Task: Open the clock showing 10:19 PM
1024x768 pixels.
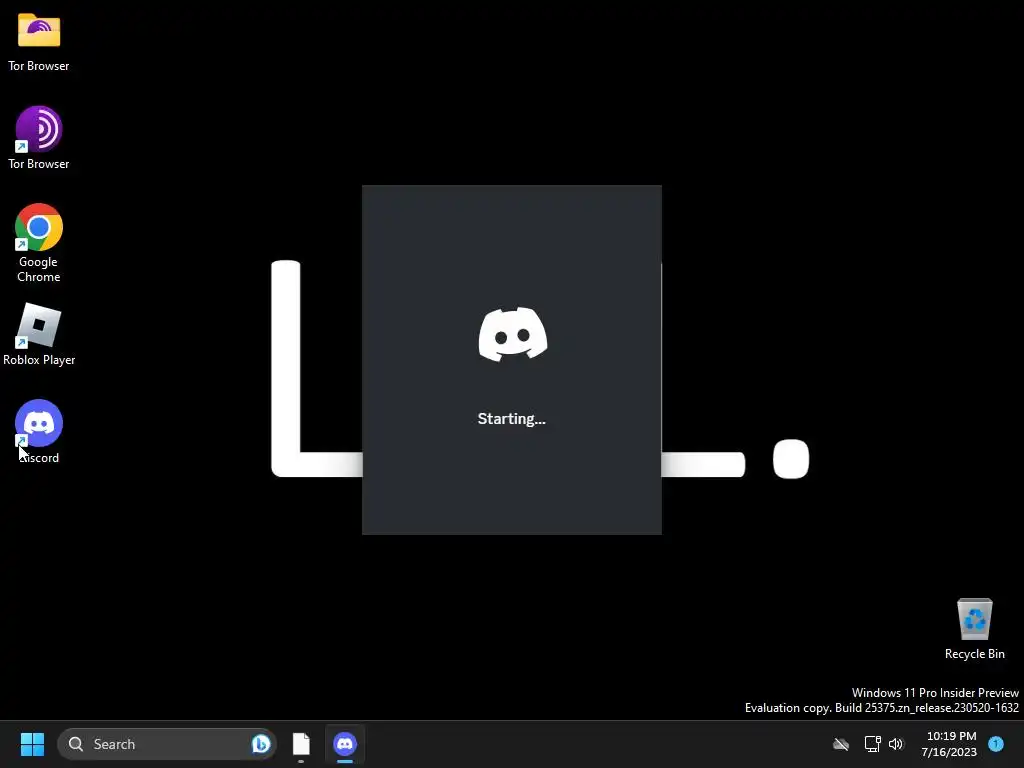Action: (x=949, y=744)
